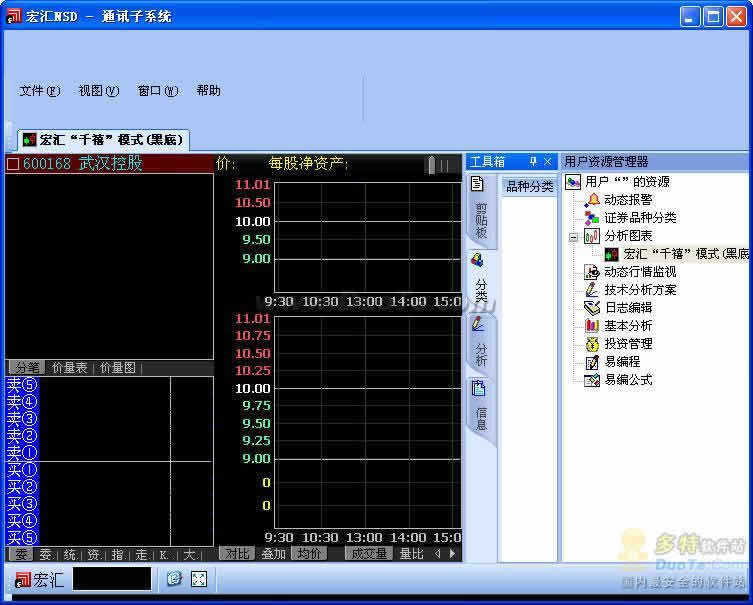Close the 工具箱 panel
The height and width of the screenshot is (605, 753).
click(547, 162)
